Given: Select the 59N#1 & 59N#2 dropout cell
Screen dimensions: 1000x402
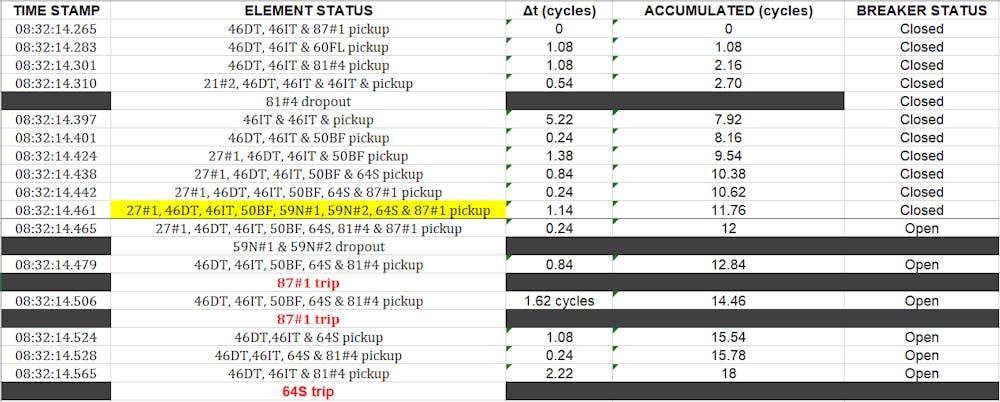Looking at the screenshot, I should (309, 246).
